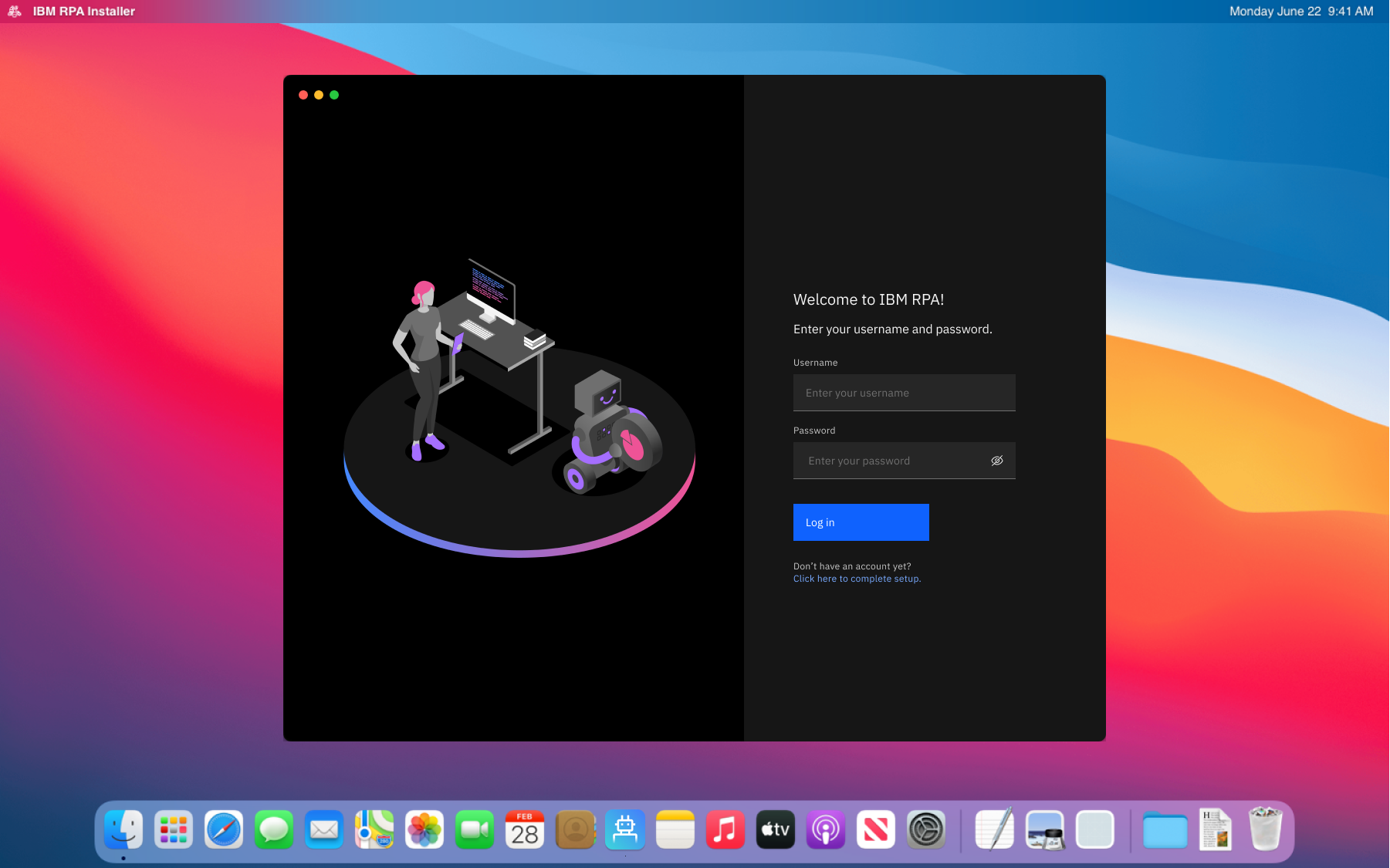Open IBM RPA Installer menu in menu bar

(x=84, y=12)
